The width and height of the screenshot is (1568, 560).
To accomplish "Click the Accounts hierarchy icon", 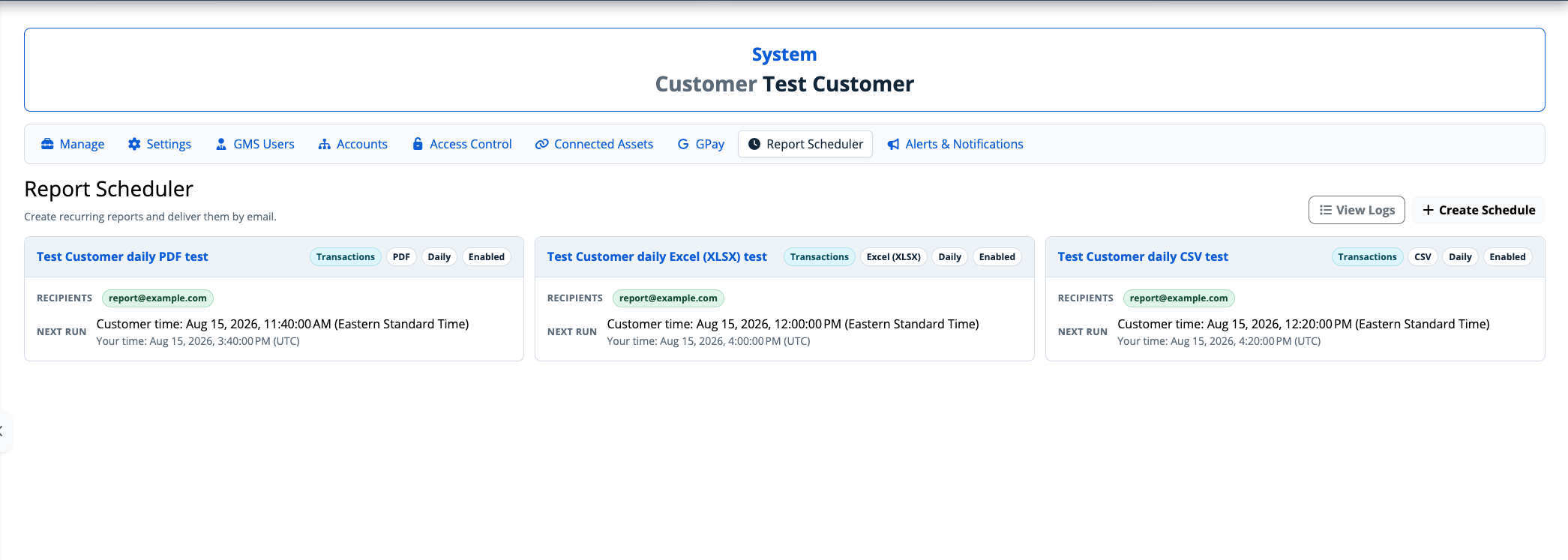I will pos(325,144).
